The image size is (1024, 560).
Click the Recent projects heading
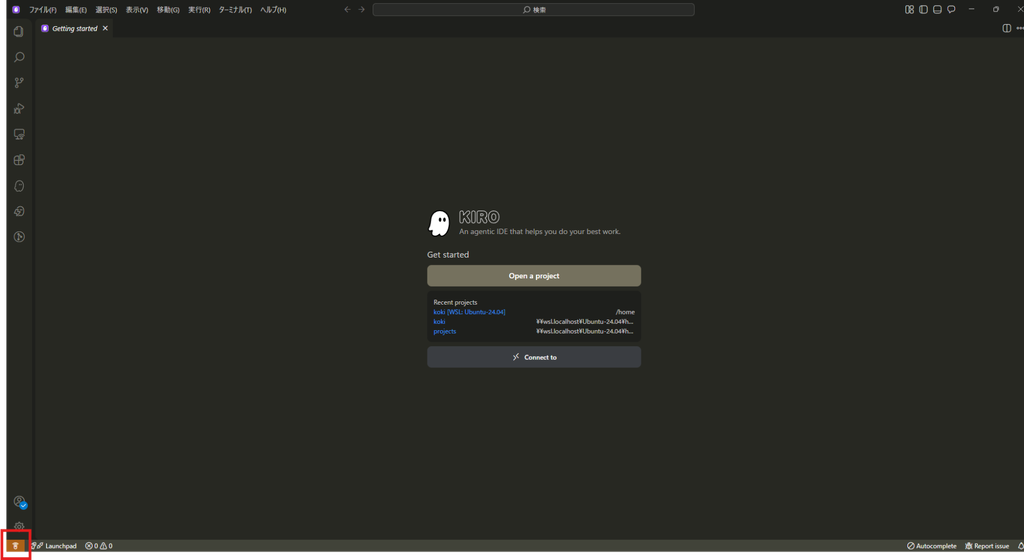455,302
